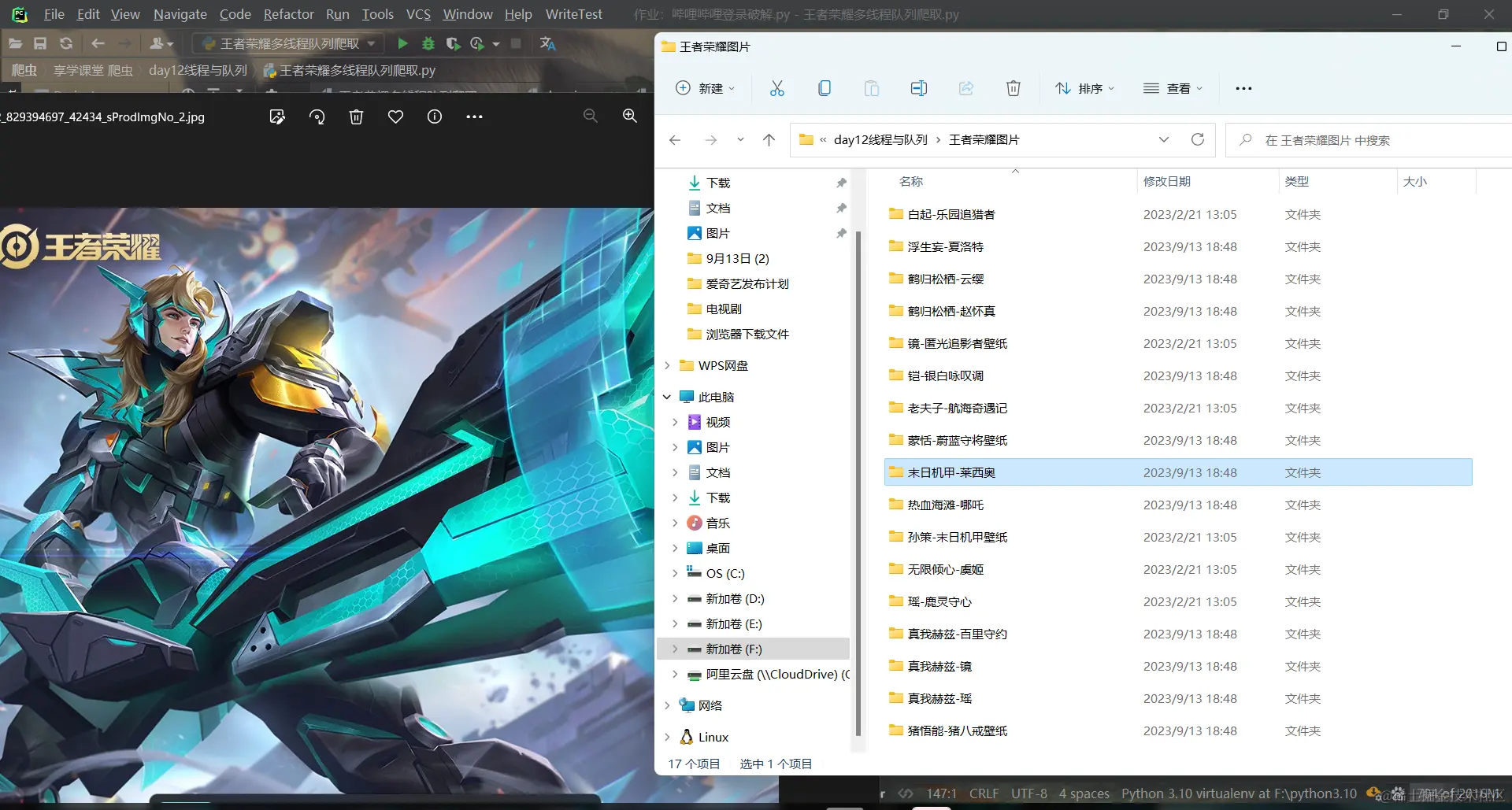Click the Explorer Rename icon
This screenshot has width=1512, height=810.
[x=919, y=88]
